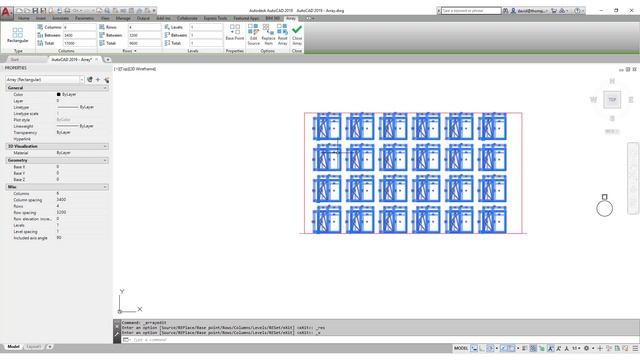Open the Insert ribbon tab
This screenshot has height=360, width=640.
[x=41, y=18]
